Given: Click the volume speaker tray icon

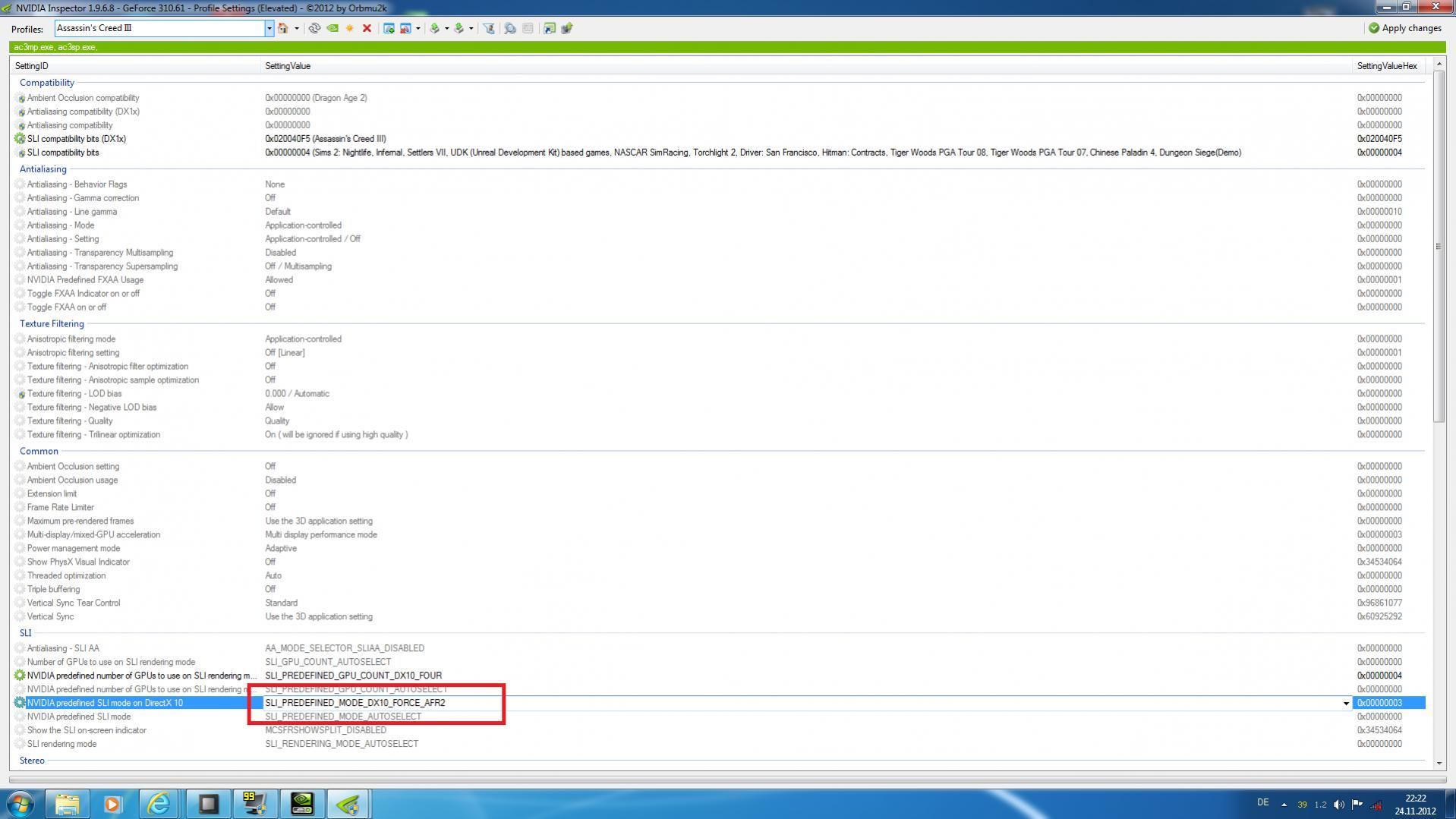Looking at the screenshot, I should 1339,805.
